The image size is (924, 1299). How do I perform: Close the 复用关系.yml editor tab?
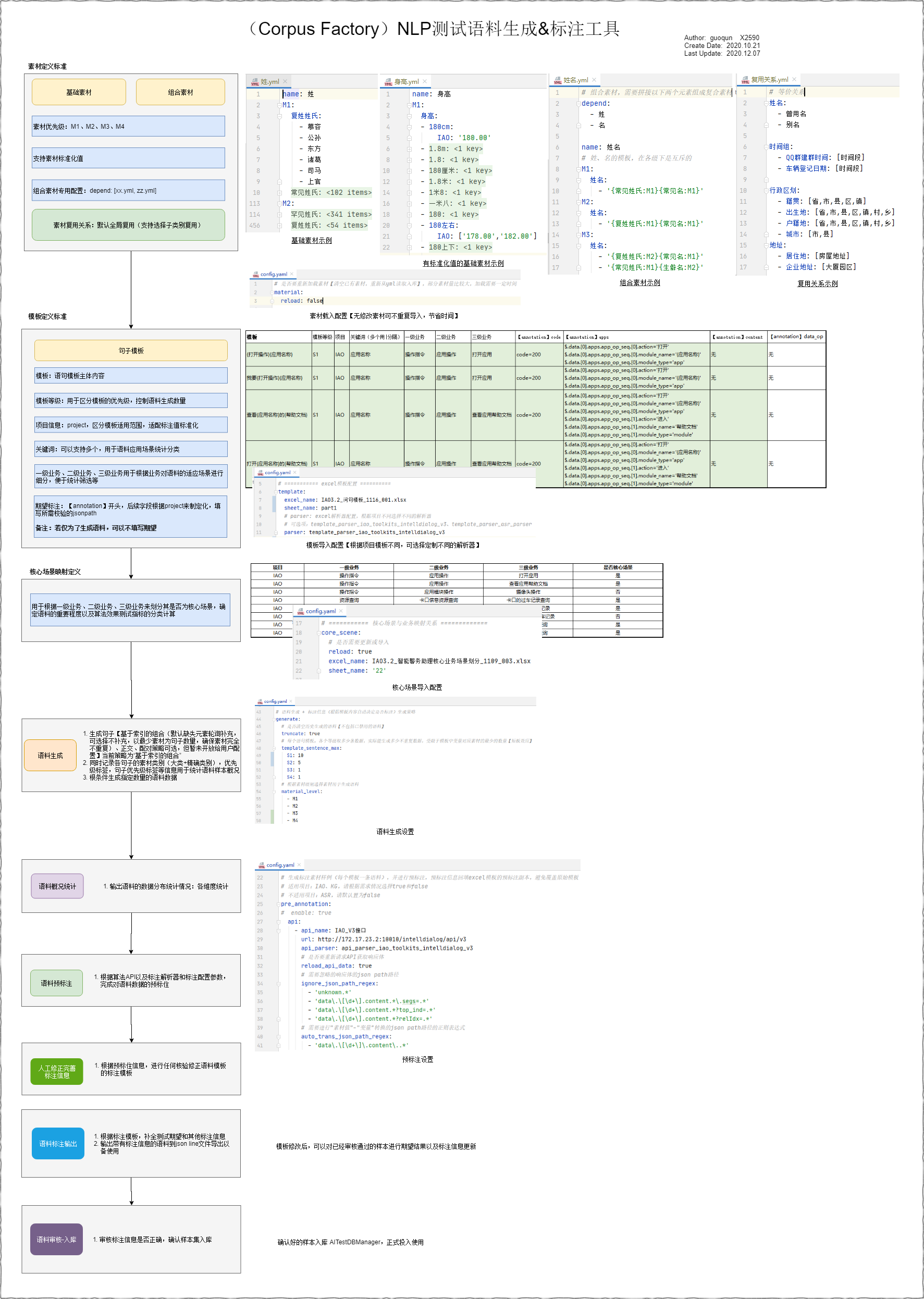pos(794,80)
